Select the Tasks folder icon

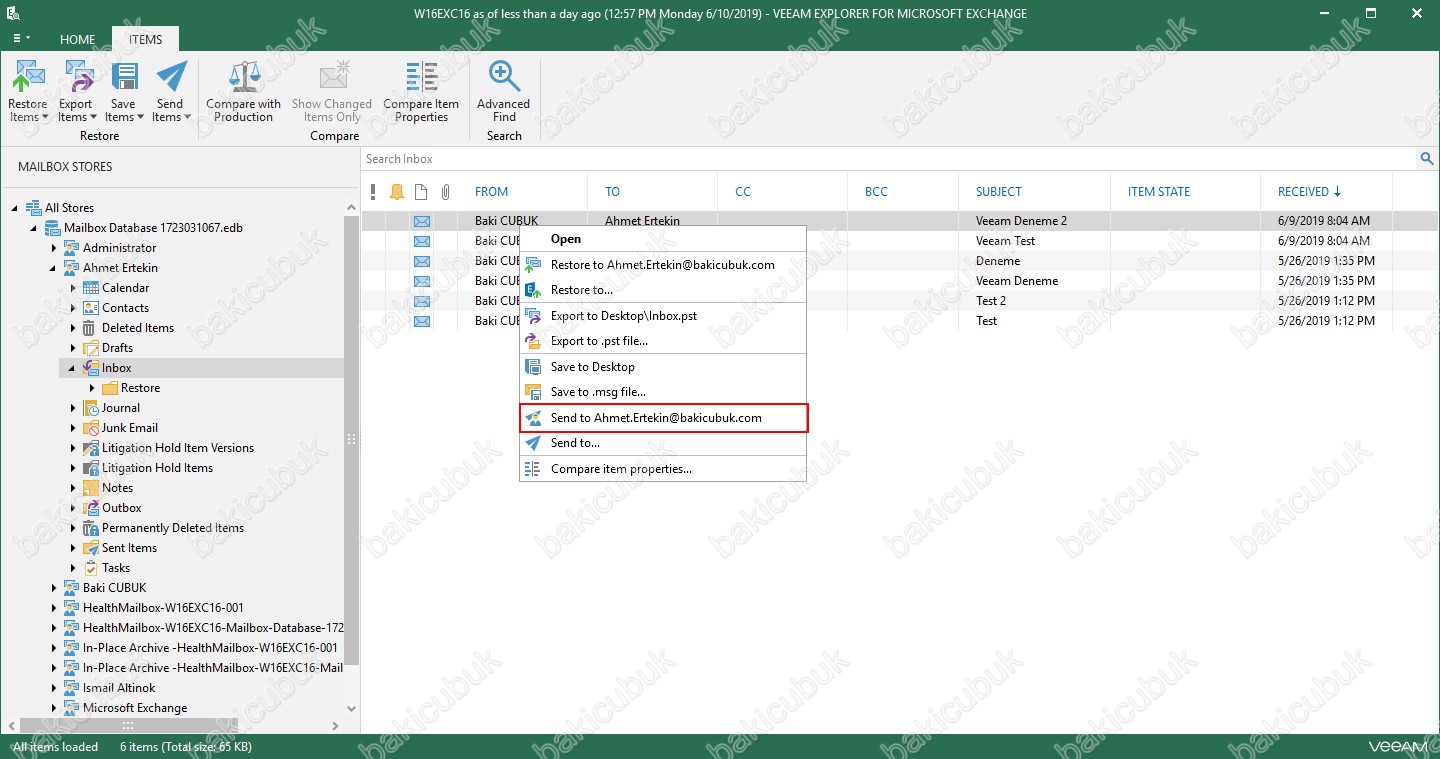91,568
